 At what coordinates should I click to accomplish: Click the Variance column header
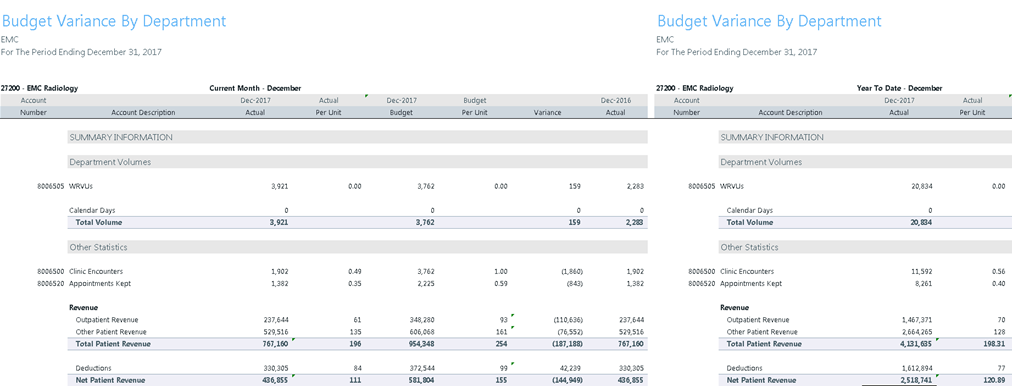tap(547, 112)
